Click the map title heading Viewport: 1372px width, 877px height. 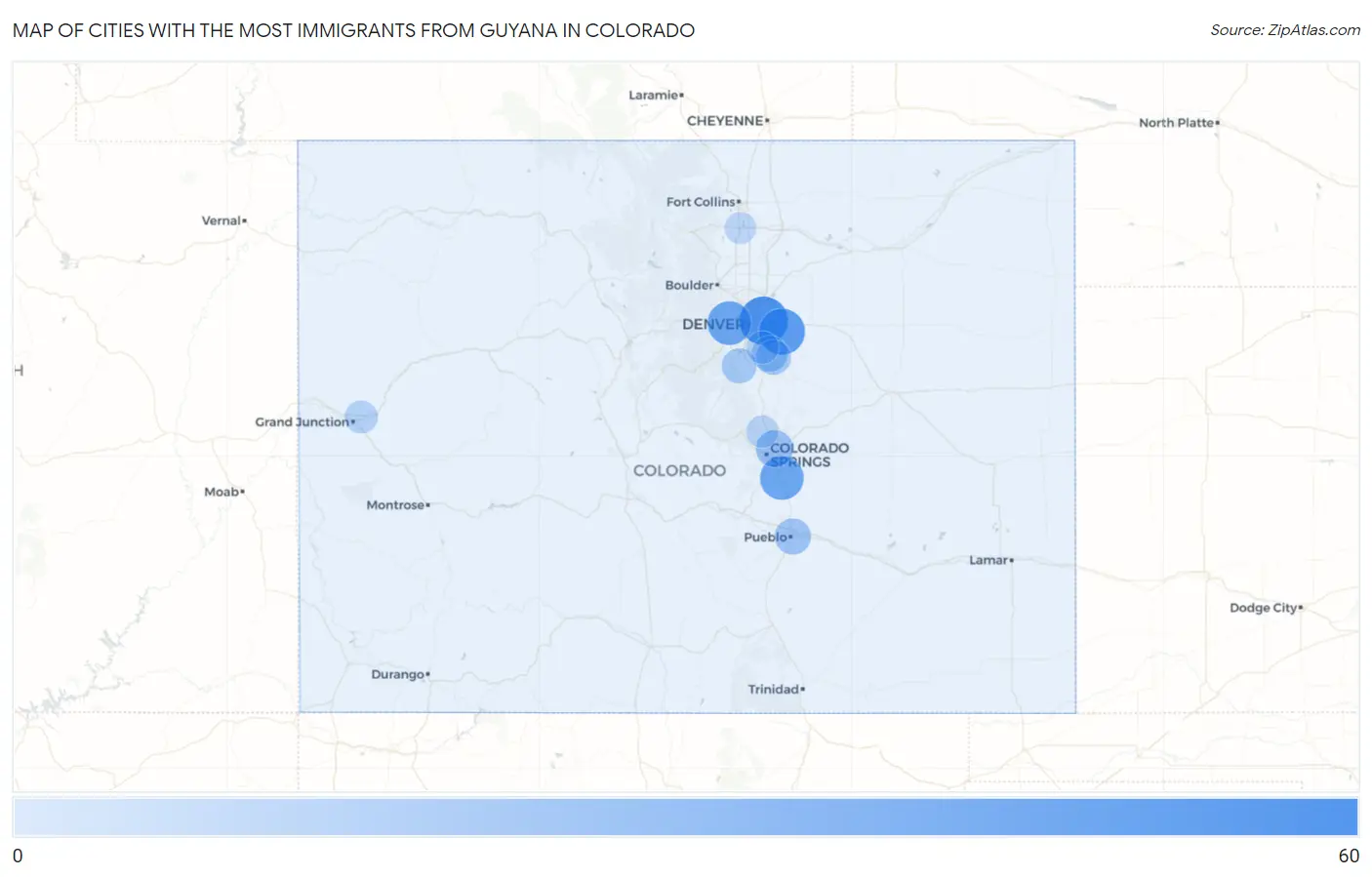[353, 30]
